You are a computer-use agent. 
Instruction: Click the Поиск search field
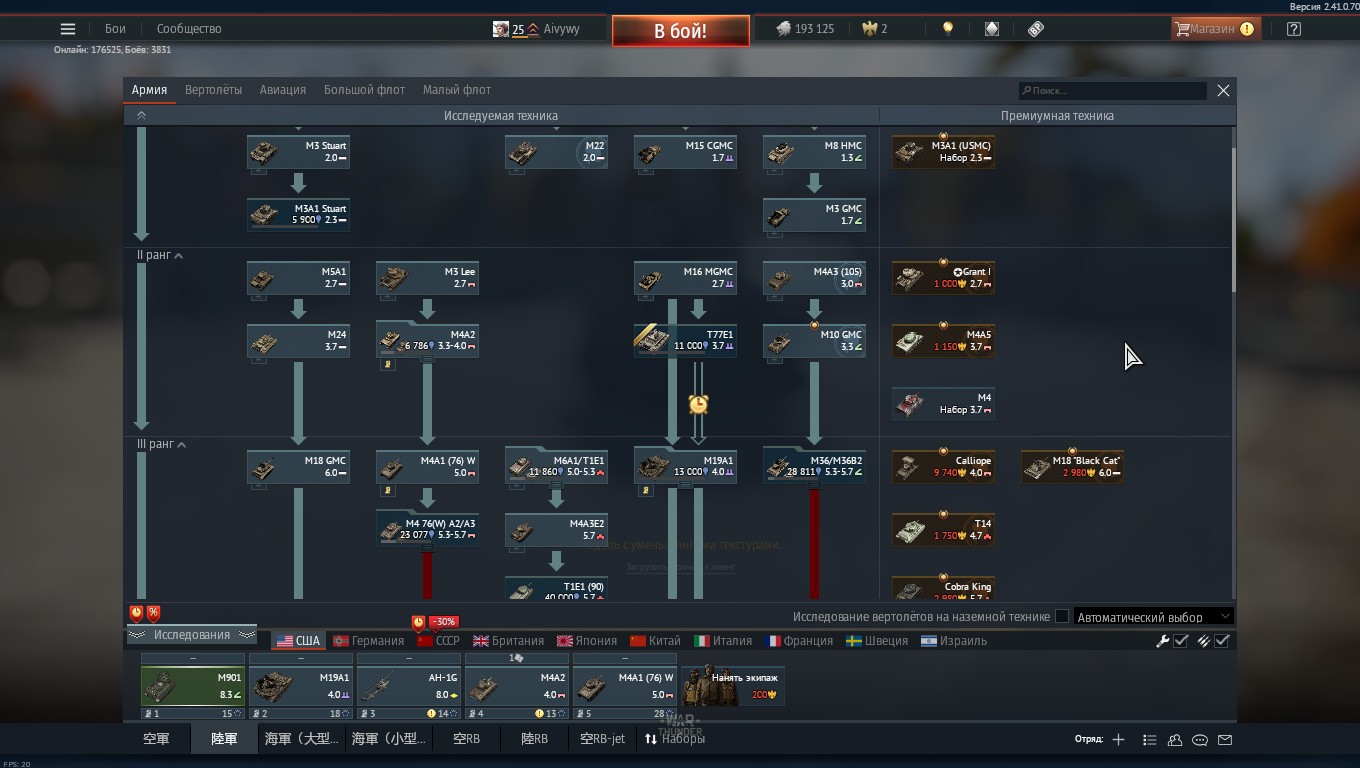1113,91
